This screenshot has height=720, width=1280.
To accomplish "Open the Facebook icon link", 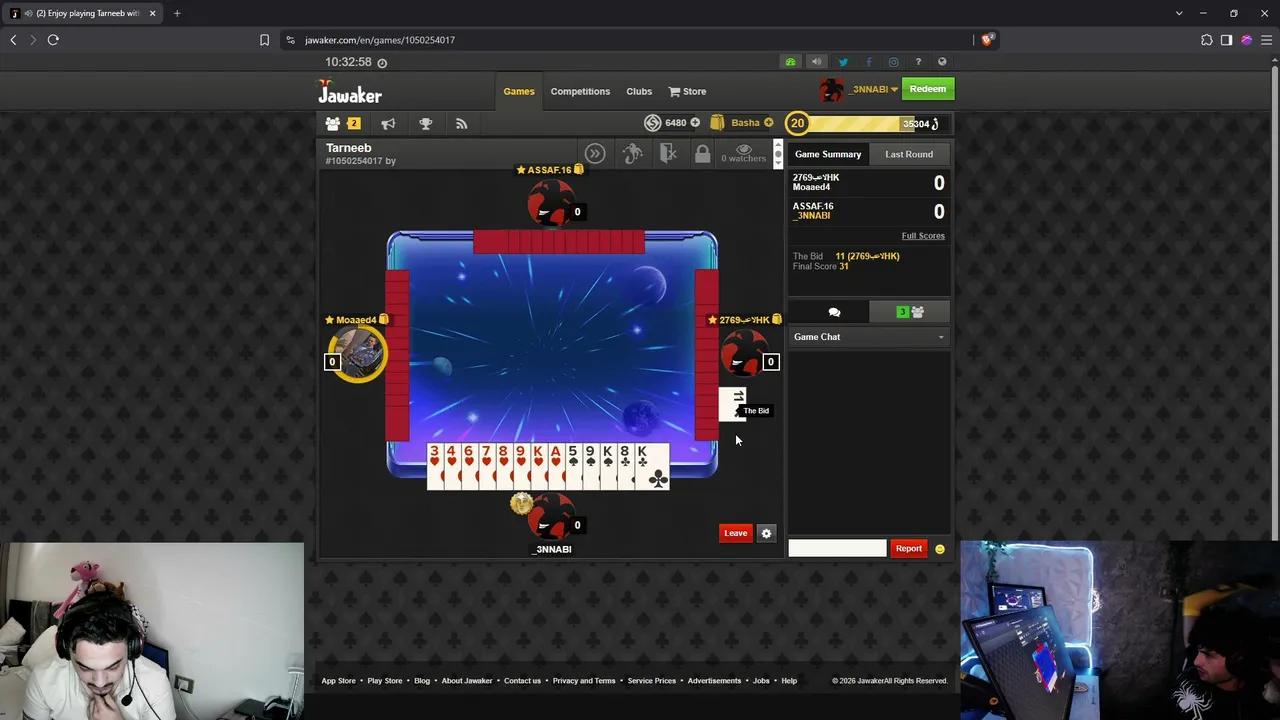I will click(x=868, y=62).
